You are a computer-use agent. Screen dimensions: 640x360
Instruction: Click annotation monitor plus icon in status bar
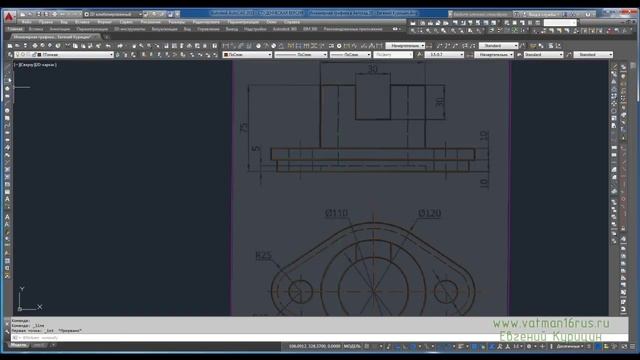(x=542, y=347)
